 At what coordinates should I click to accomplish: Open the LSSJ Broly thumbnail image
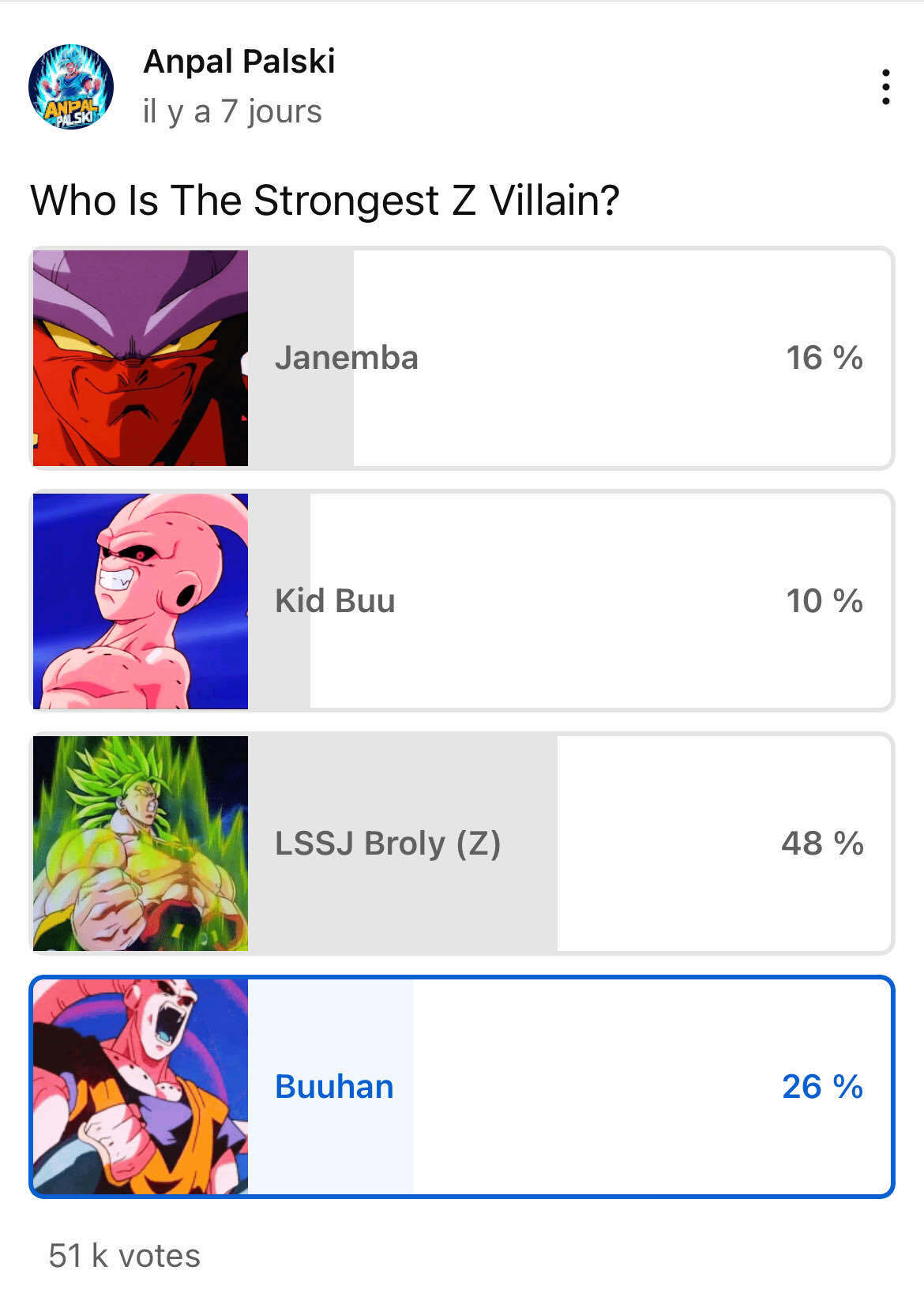(x=141, y=844)
